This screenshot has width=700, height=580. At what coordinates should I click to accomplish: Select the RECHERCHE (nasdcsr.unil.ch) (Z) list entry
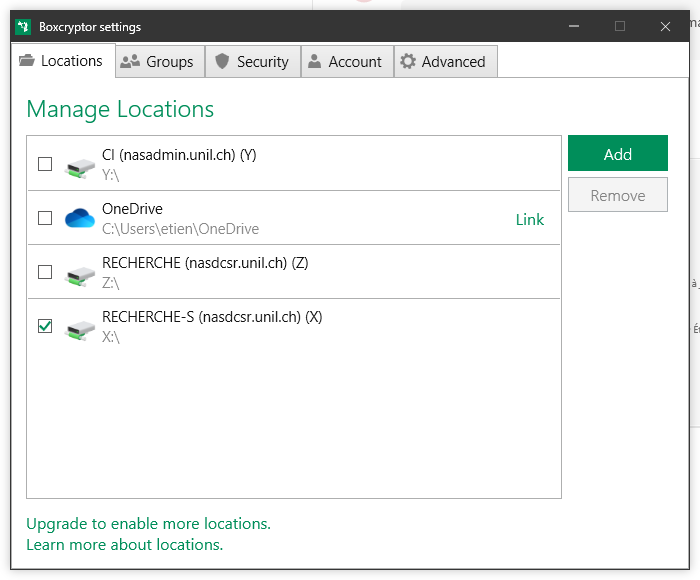[300, 272]
